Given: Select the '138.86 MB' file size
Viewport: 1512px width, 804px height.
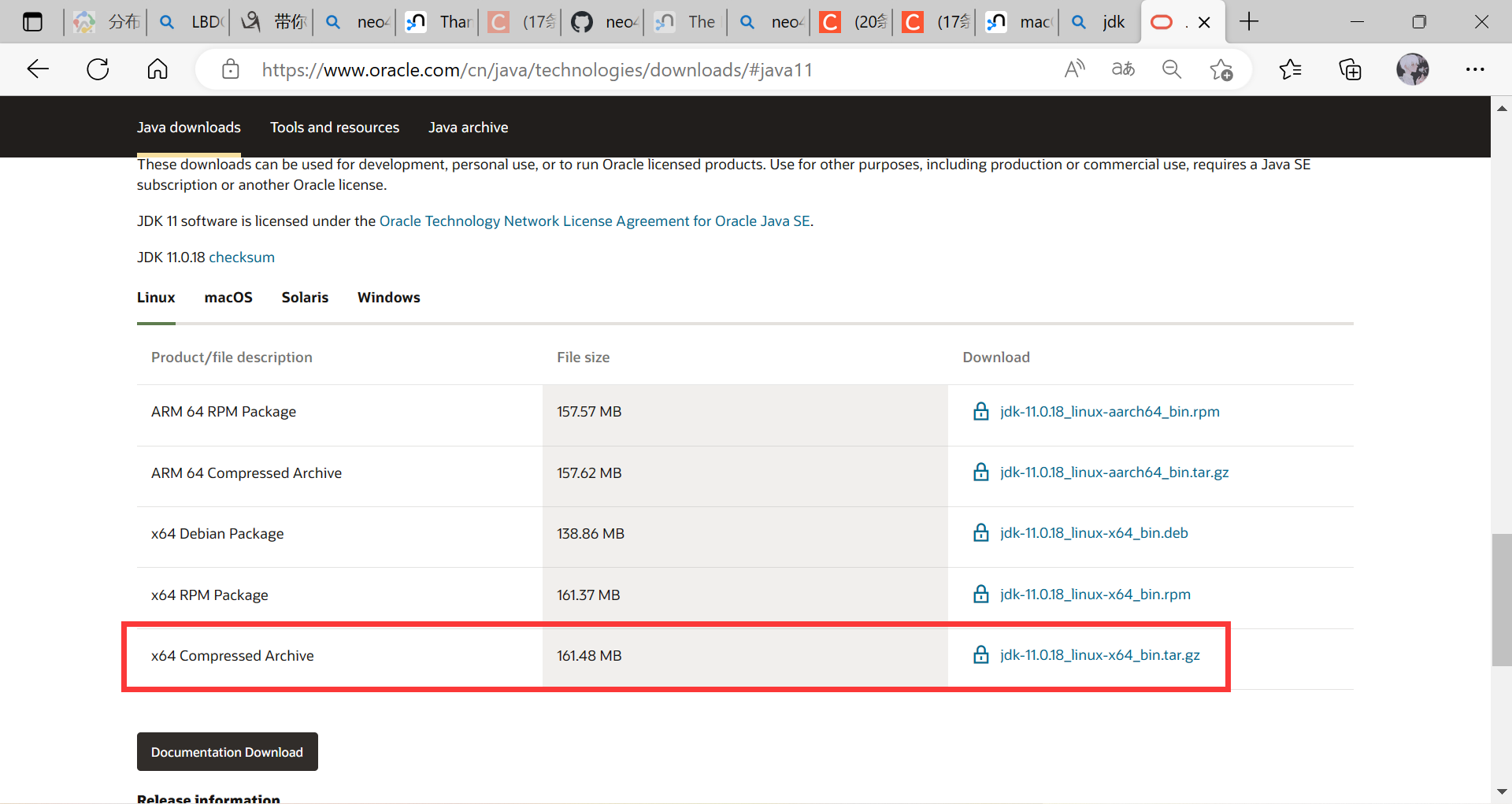Looking at the screenshot, I should [591, 534].
